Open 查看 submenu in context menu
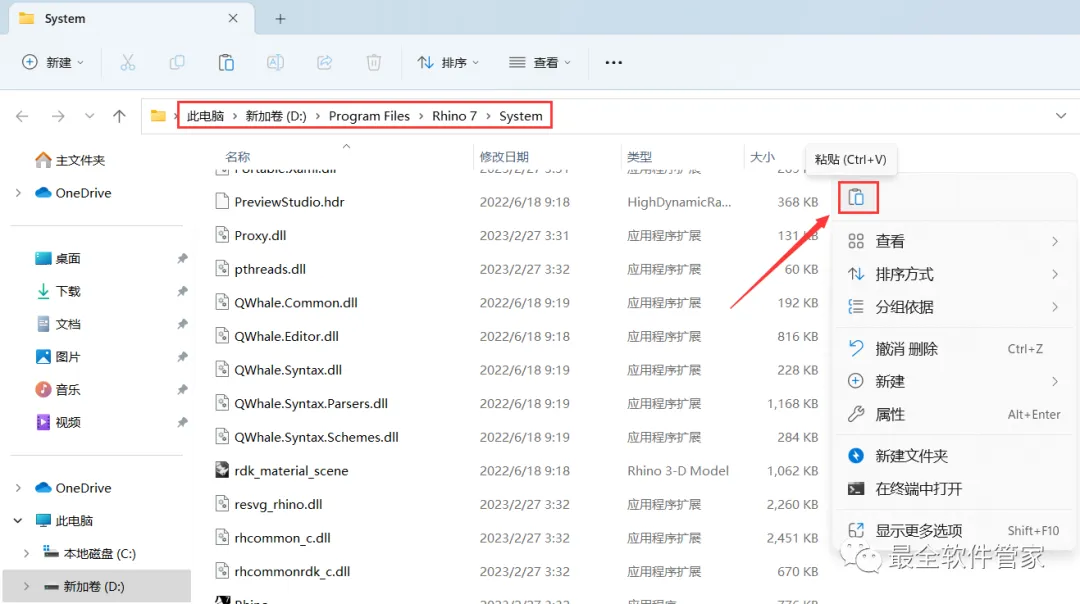The width and height of the screenshot is (1080, 604). pyautogui.click(x=953, y=241)
